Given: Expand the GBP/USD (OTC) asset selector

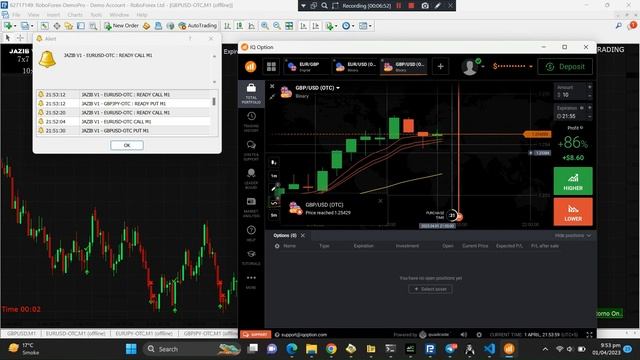Looking at the screenshot, I should click(x=318, y=88).
